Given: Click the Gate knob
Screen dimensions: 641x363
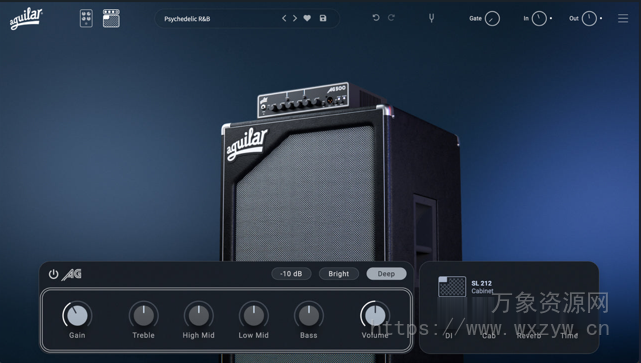Looking at the screenshot, I should point(492,18).
